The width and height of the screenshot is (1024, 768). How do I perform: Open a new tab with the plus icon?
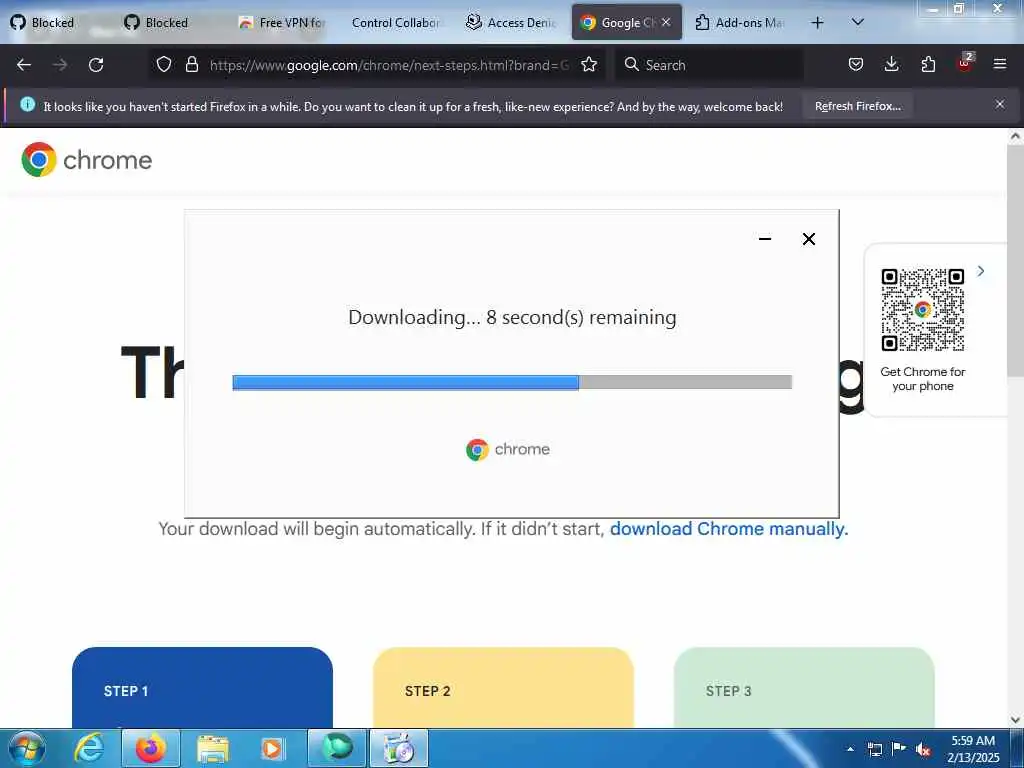[x=817, y=23]
